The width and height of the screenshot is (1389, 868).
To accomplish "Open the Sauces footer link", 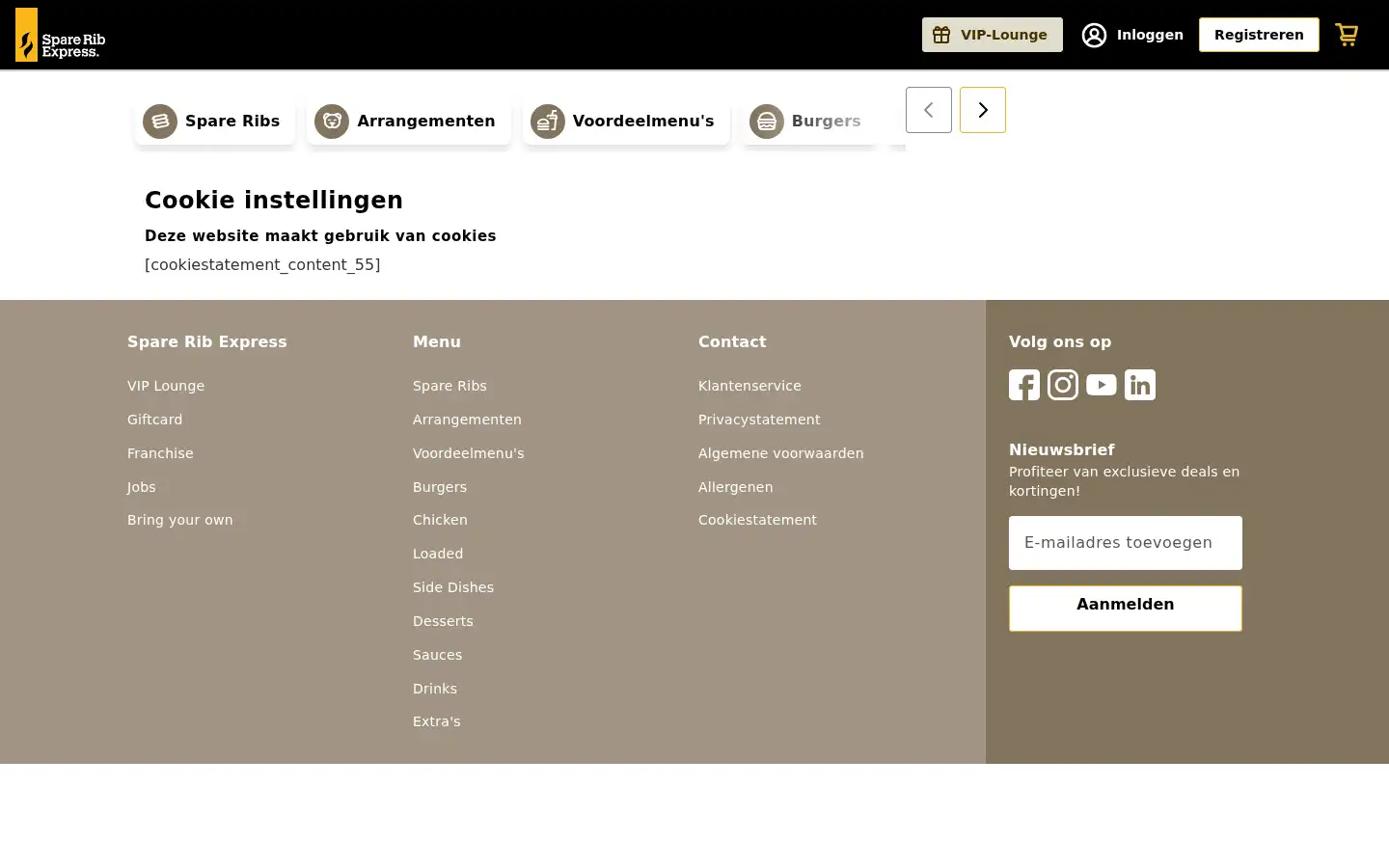I will coord(438,655).
